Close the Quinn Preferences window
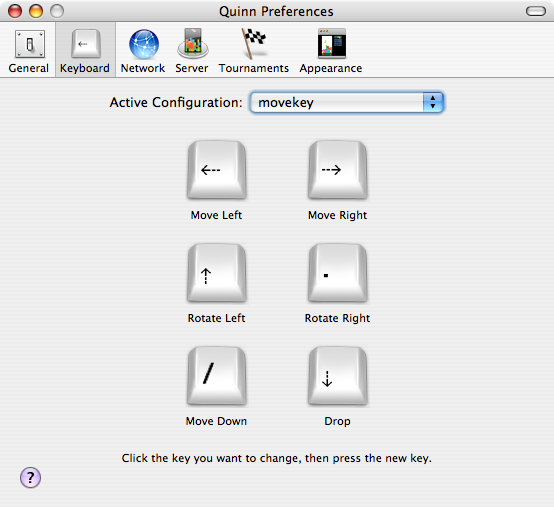 point(15,11)
